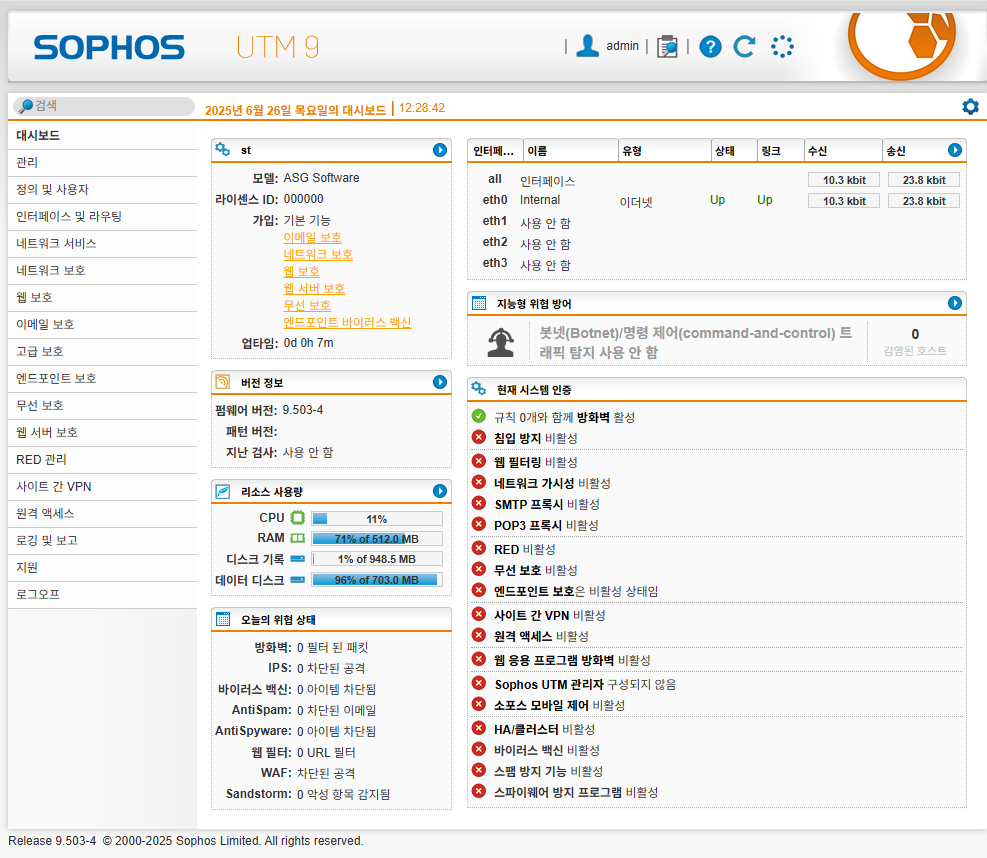Expand the st system panel arrow

coord(440,150)
